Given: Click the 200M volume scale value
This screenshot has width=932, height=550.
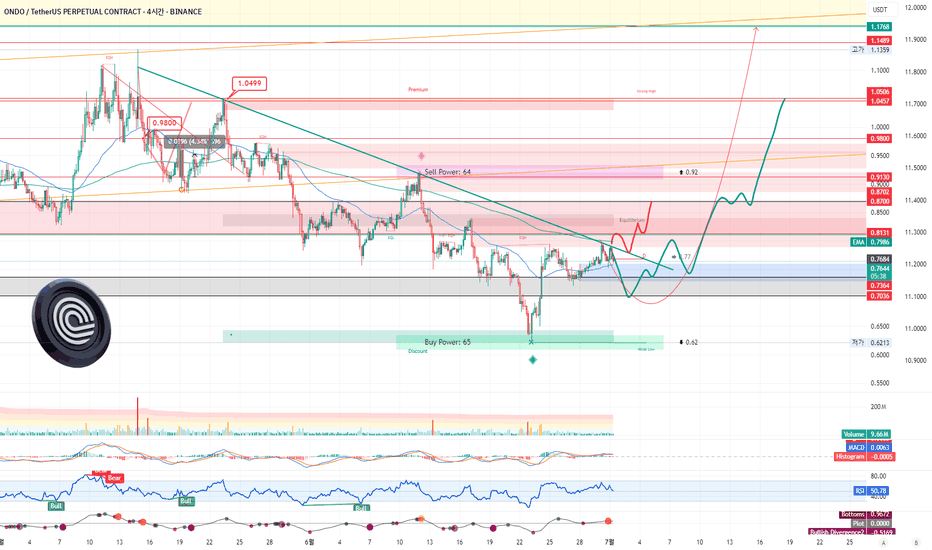Looking at the screenshot, I should click(879, 407).
